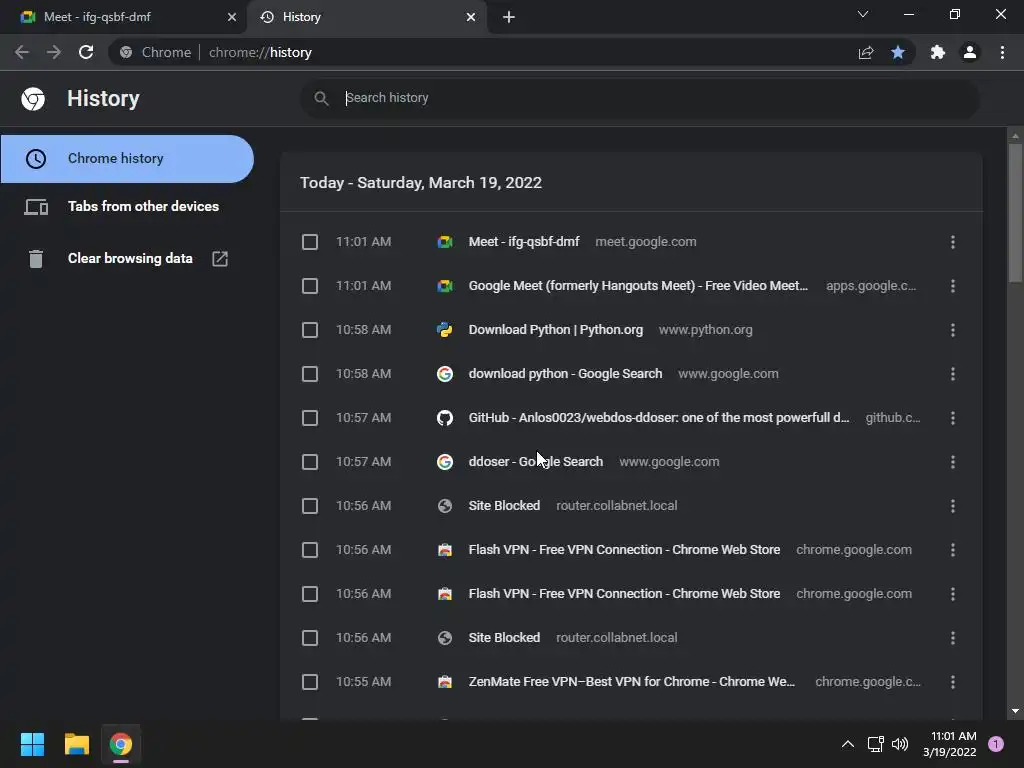The height and width of the screenshot is (768, 1024).
Task: Open the taskbar clock showing 11:01 AM
Action: coord(950,744)
